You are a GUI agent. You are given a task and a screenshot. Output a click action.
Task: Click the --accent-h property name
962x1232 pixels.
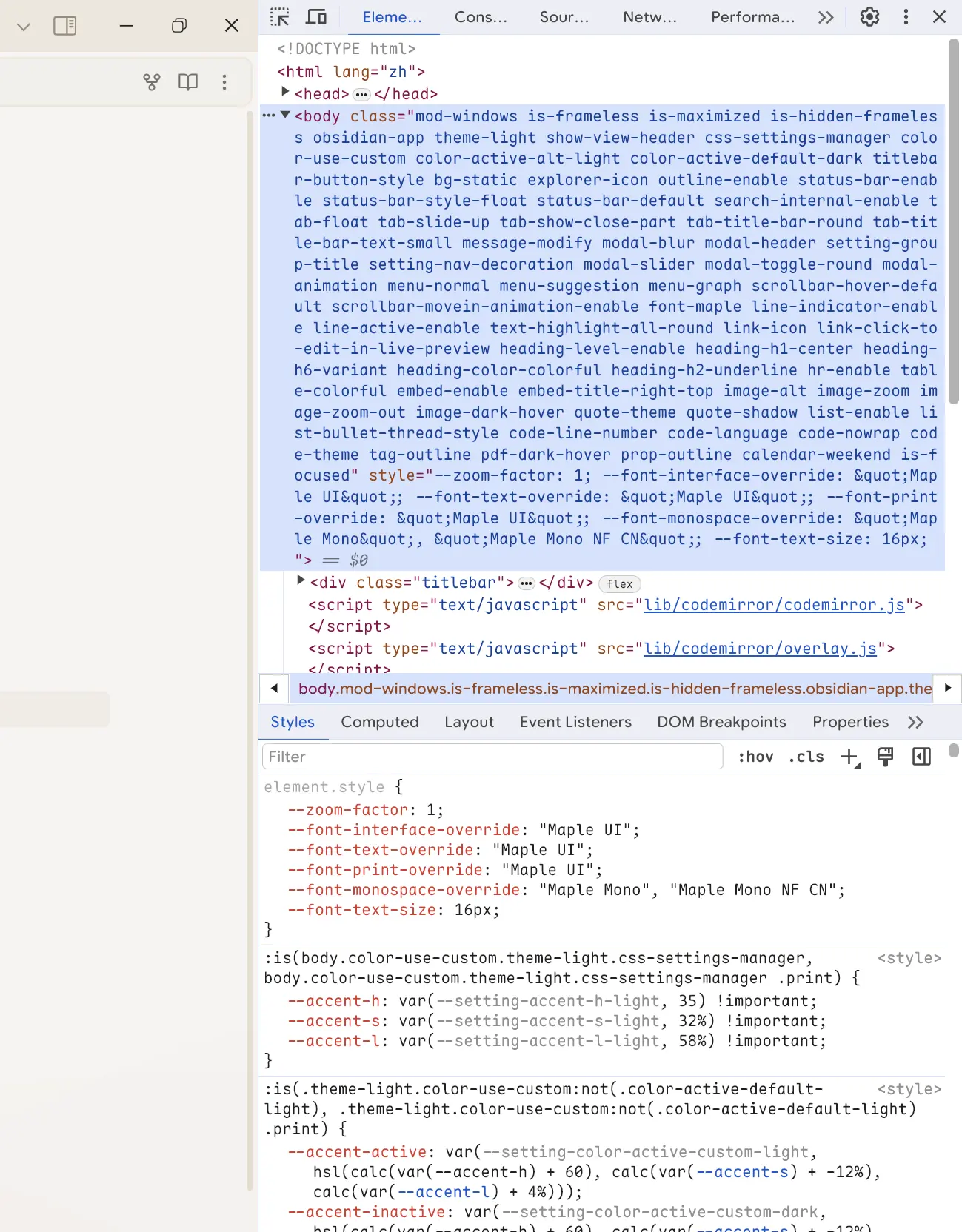334,1001
